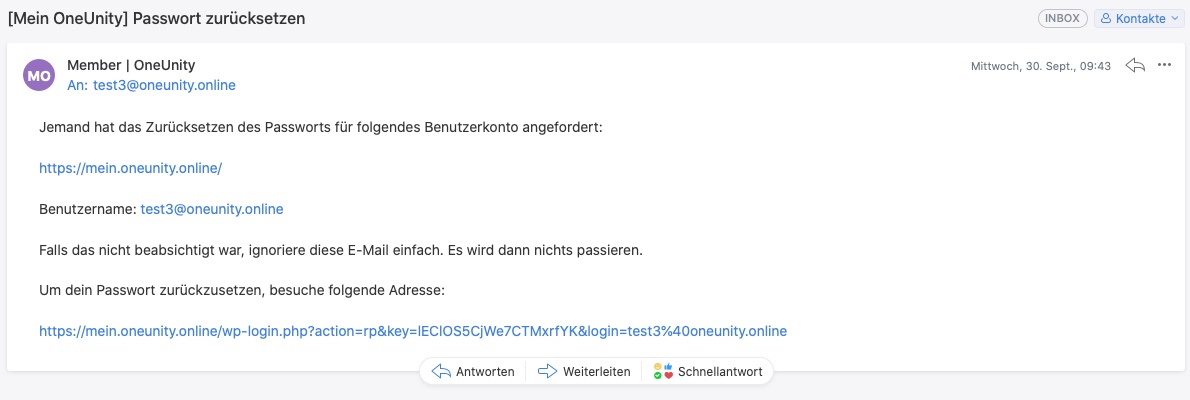Click the purple MO sender avatar
This screenshot has width=1190, height=400.
(x=39, y=75)
